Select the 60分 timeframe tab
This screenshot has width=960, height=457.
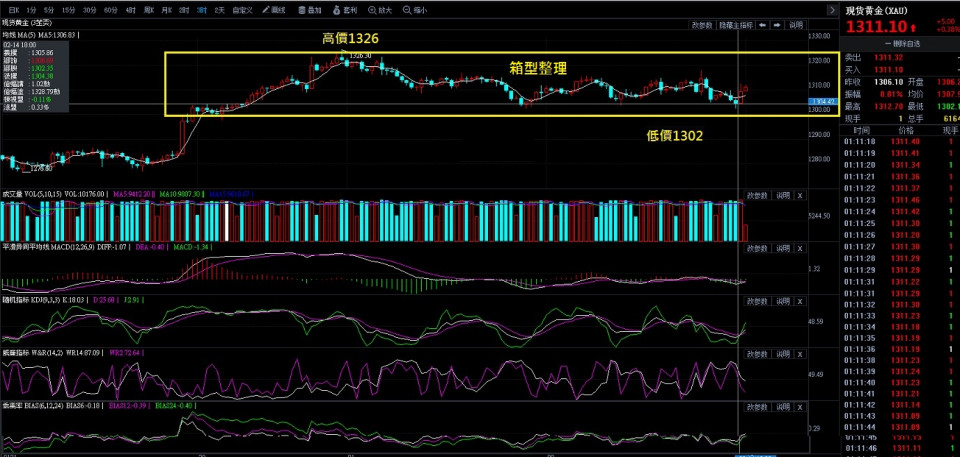110,10
